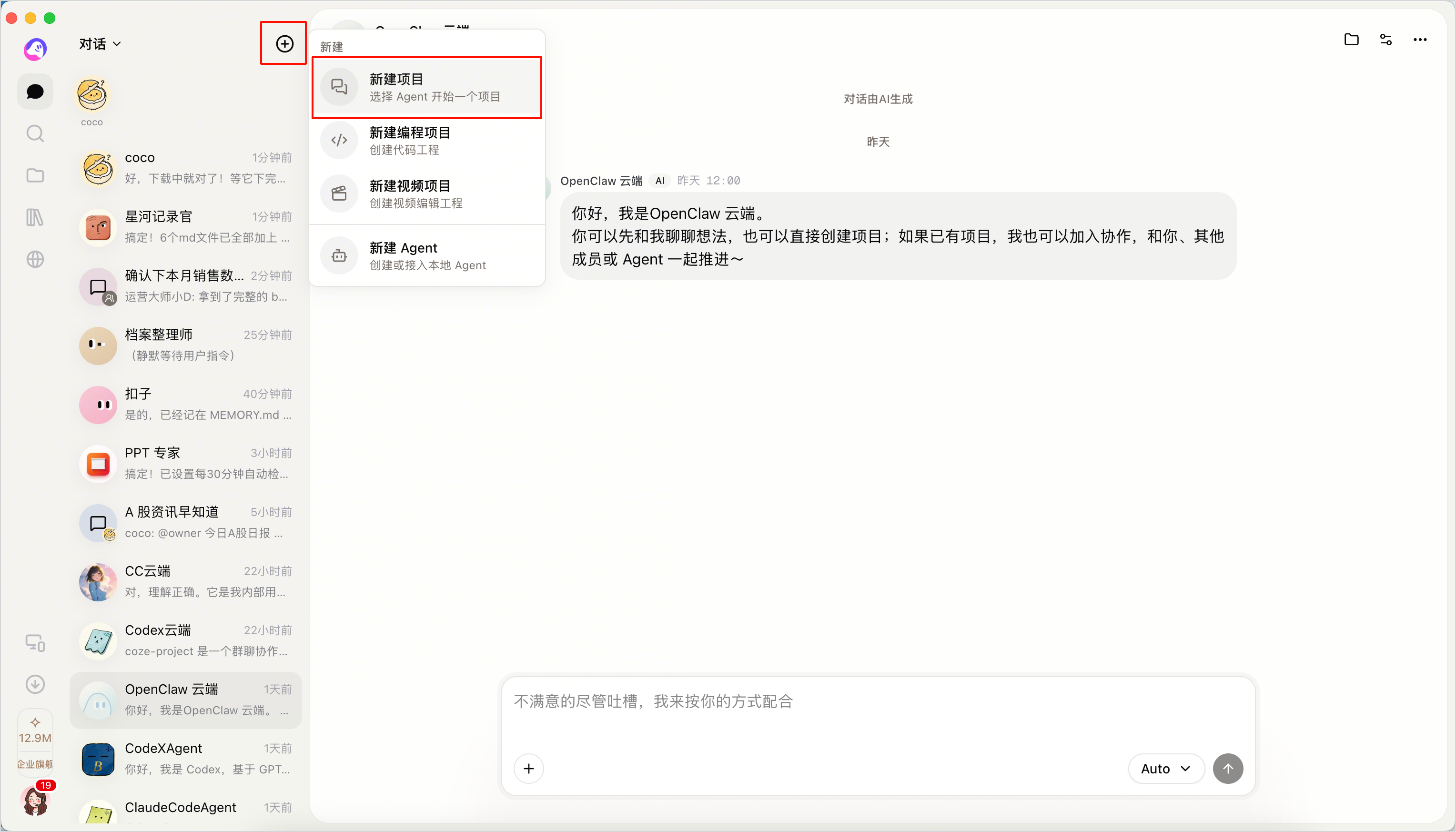Open the settings sliders icon at top right

(x=1386, y=40)
